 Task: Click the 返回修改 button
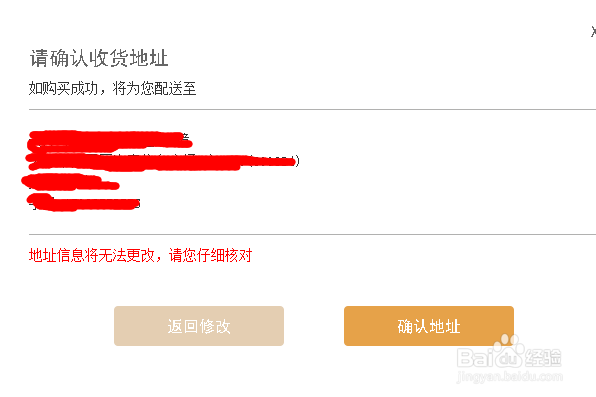coord(199,326)
